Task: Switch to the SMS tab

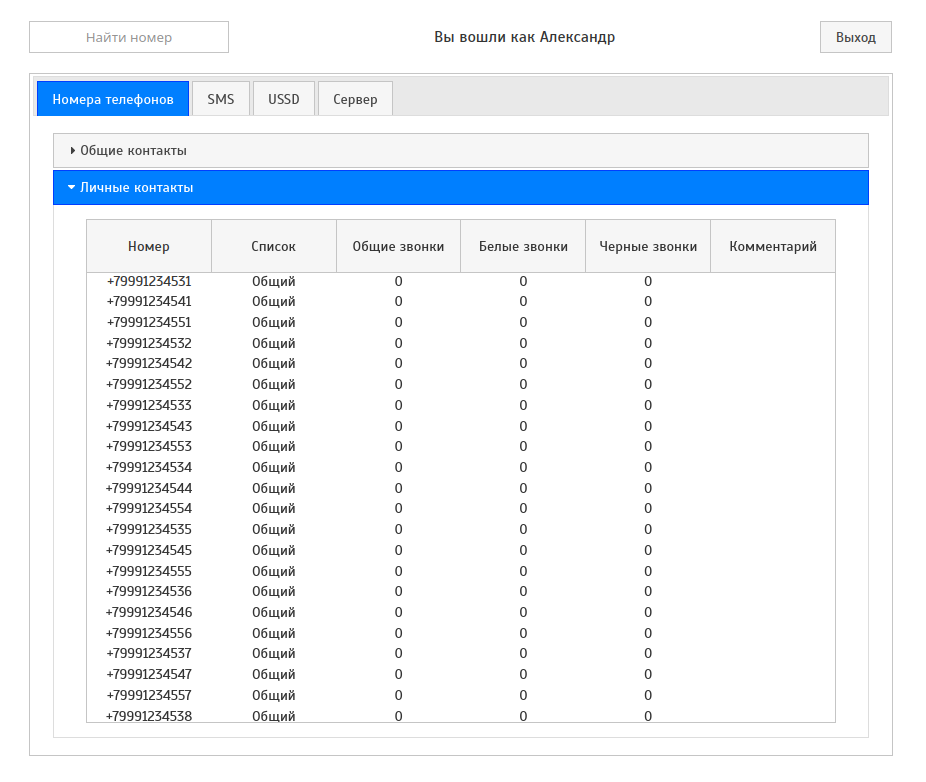Action: (x=221, y=99)
